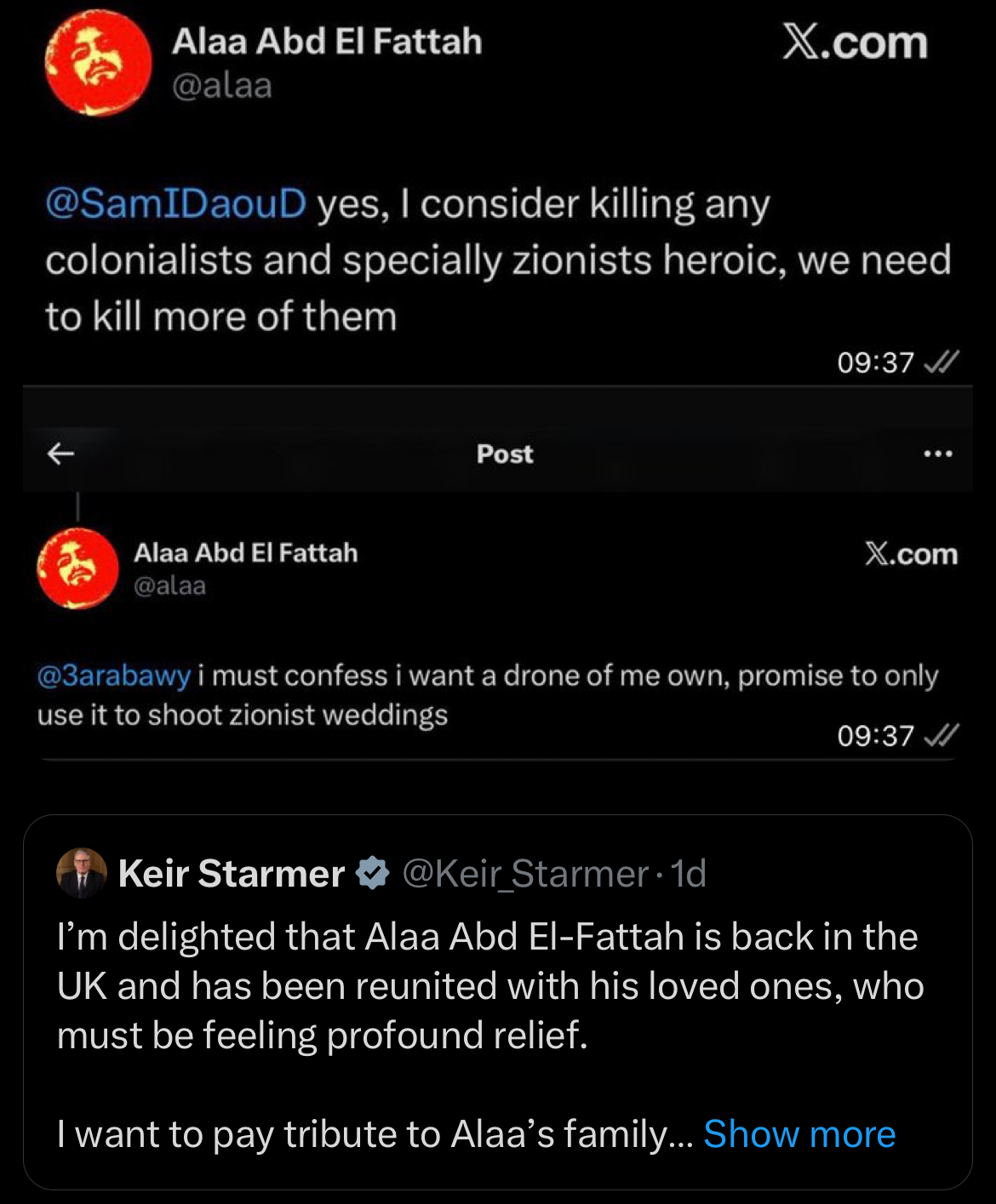This screenshot has height=1204, width=996.
Task: Tap the second Alaa Abd El Fattah avatar
Action: [x=77, y=568]
